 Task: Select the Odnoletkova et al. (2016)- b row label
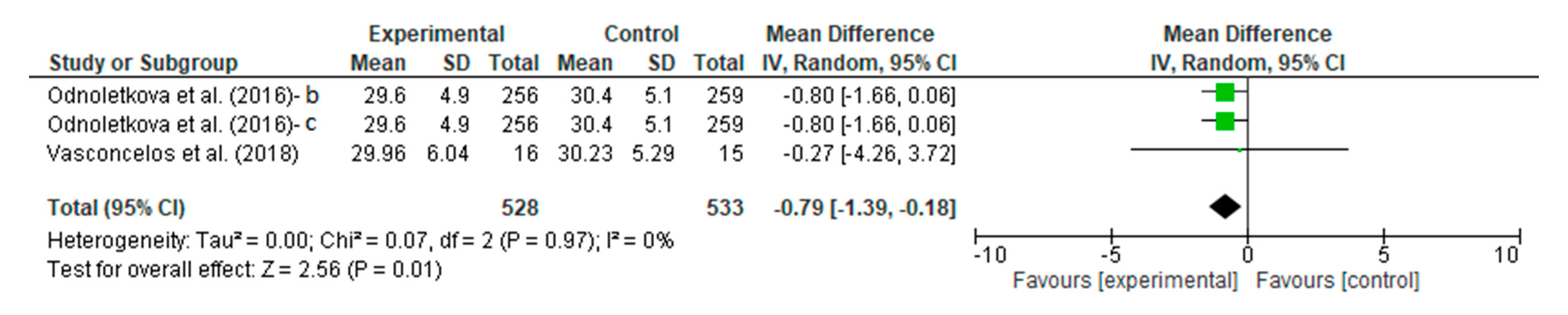(183, 95)
